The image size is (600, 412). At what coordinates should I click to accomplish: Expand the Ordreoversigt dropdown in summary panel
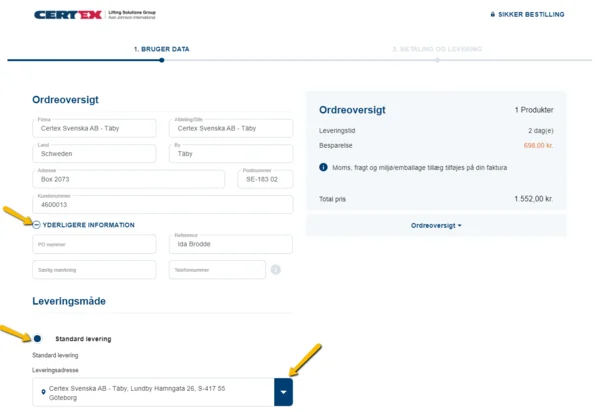[436, 225]
